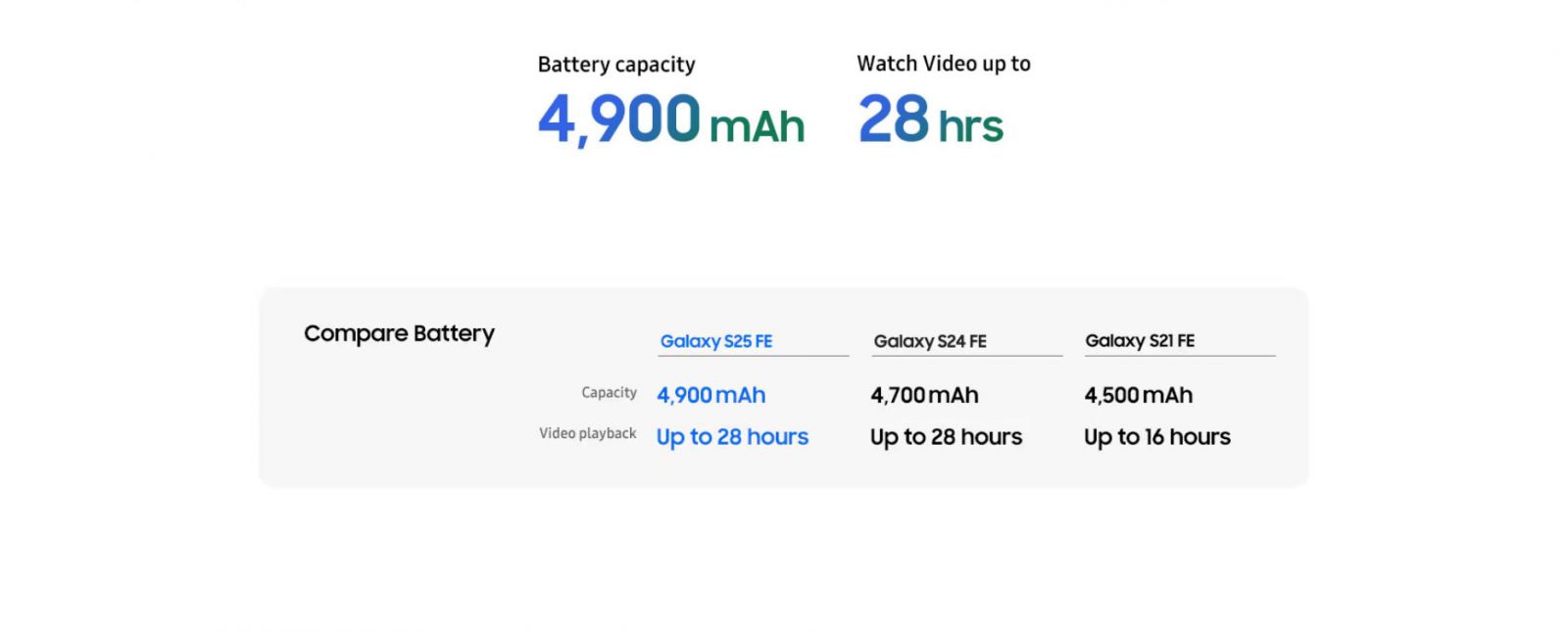
Task: Click the large green mAh unit text
Action: point(756,126)
